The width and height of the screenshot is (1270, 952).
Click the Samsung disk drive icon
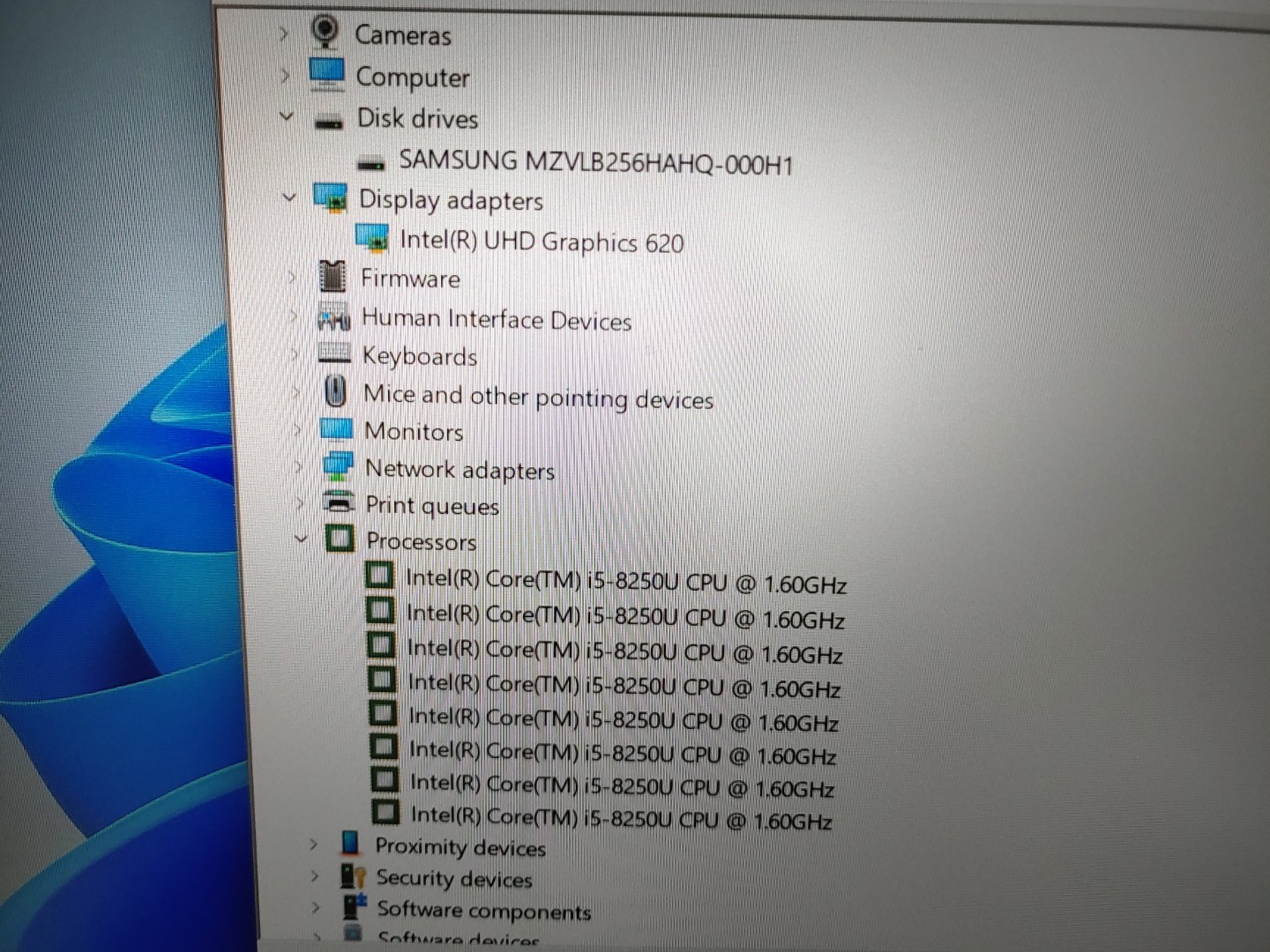click(371, 164)
